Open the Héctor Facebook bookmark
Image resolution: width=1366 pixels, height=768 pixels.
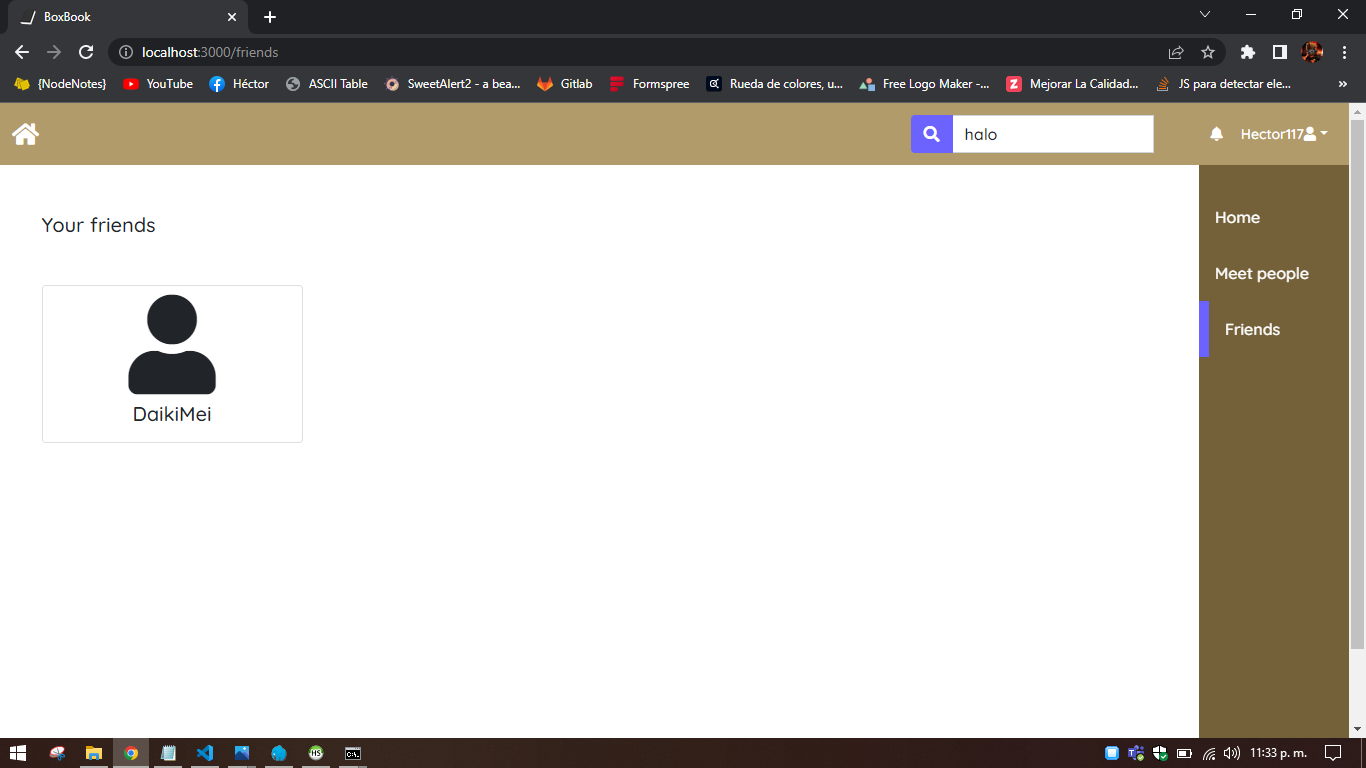click(x=239, y=84)
